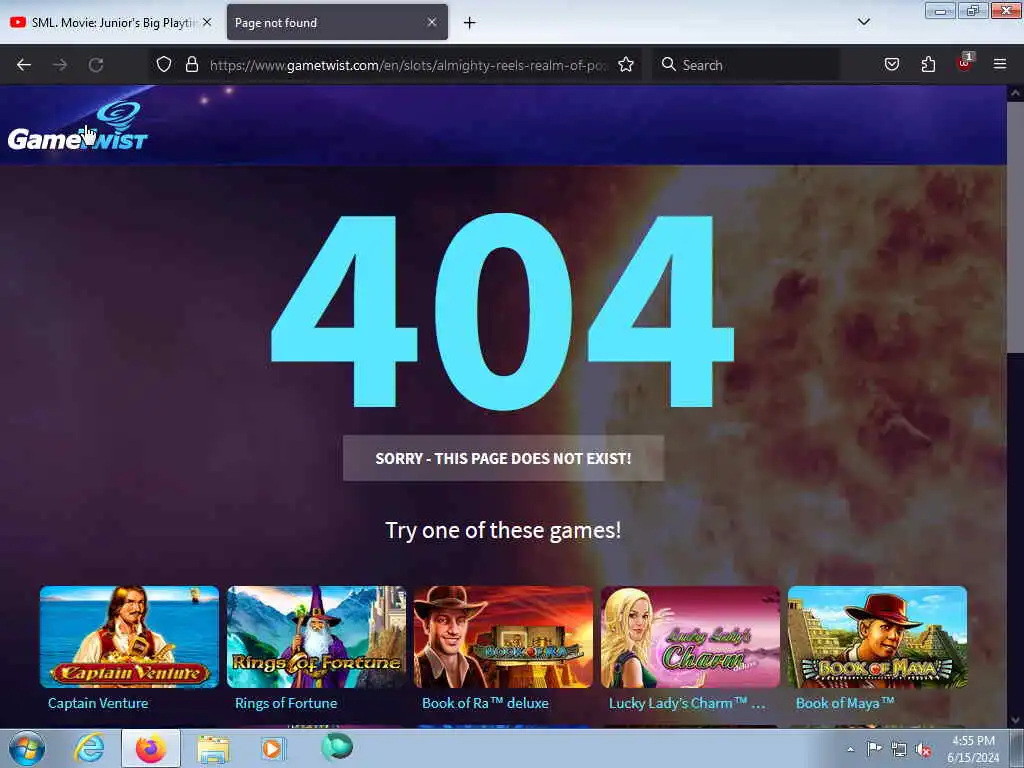Bookmark this page with the star icon
Image resolution: width=1024 pixels, height=768 pixels.
[x=626, y=65]
